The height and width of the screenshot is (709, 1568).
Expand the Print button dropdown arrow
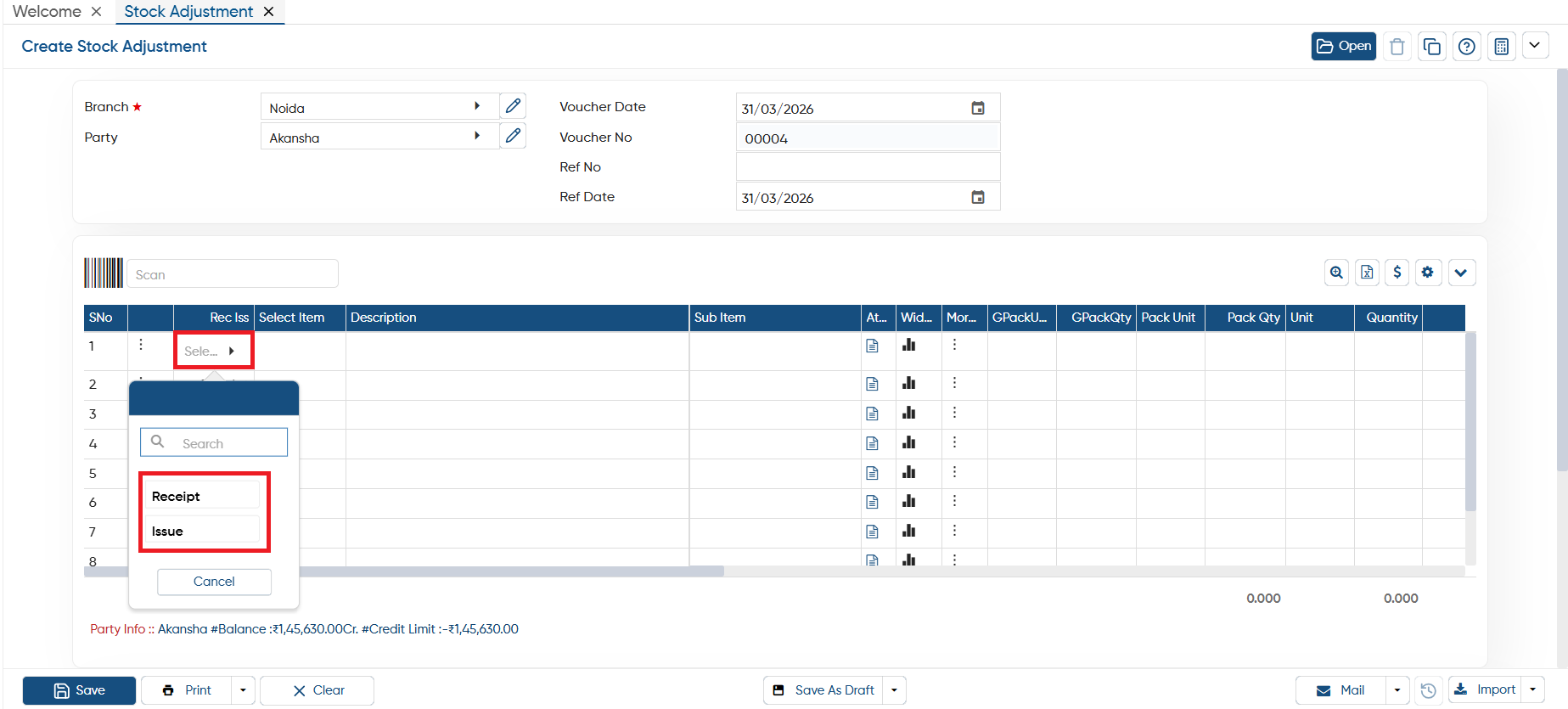(243, 690)
